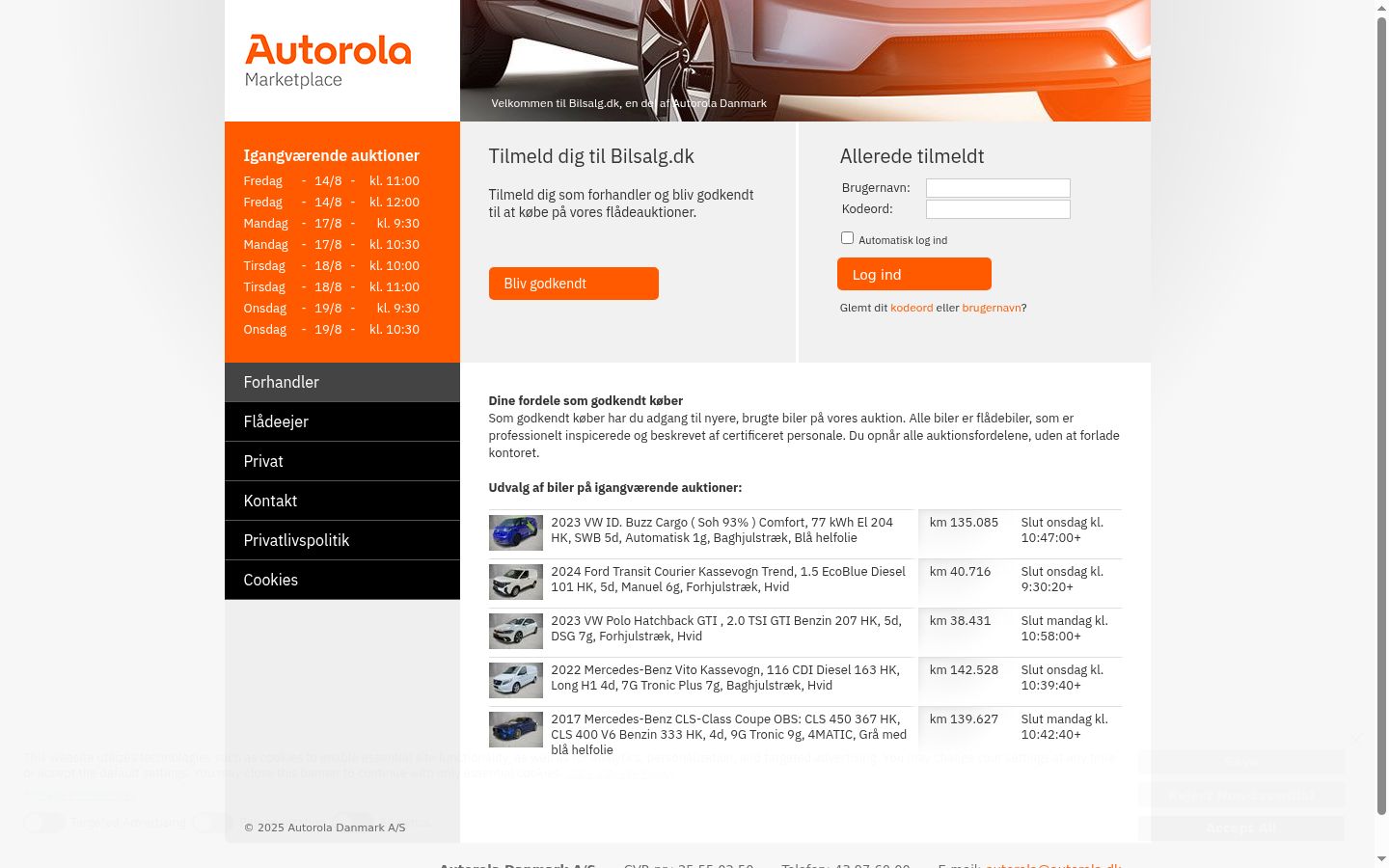Select the Onsdag 19/8 kl. 9:30 auction
The width and height of the screenshot is (1389, 868).
[332, 309]
